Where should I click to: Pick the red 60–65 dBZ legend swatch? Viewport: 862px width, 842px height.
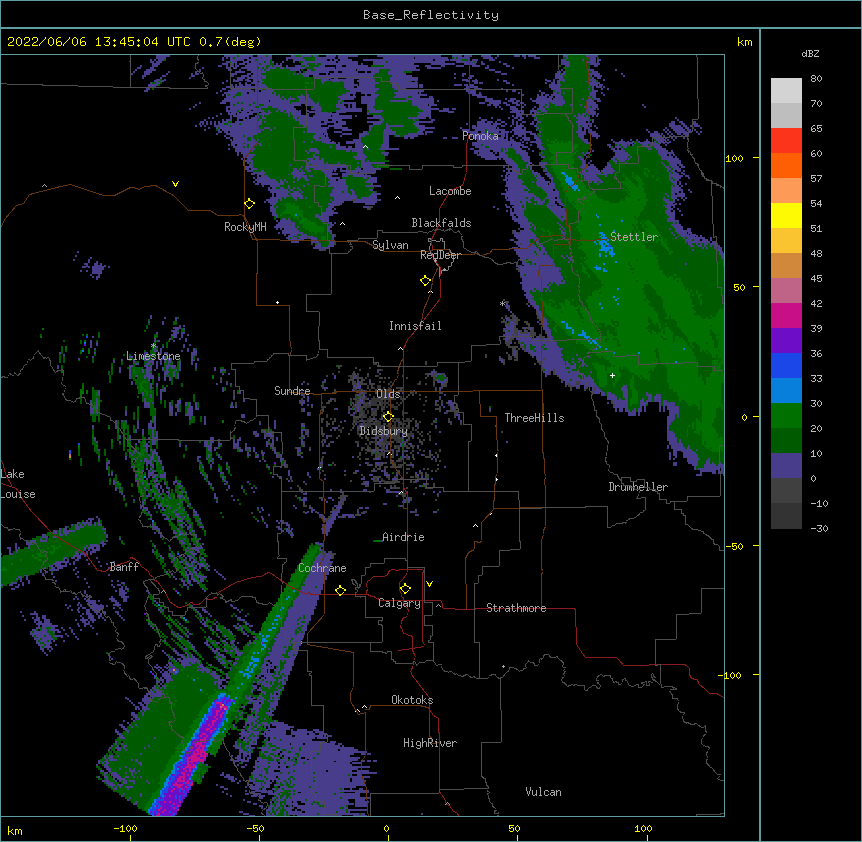(x=786, y=140)
